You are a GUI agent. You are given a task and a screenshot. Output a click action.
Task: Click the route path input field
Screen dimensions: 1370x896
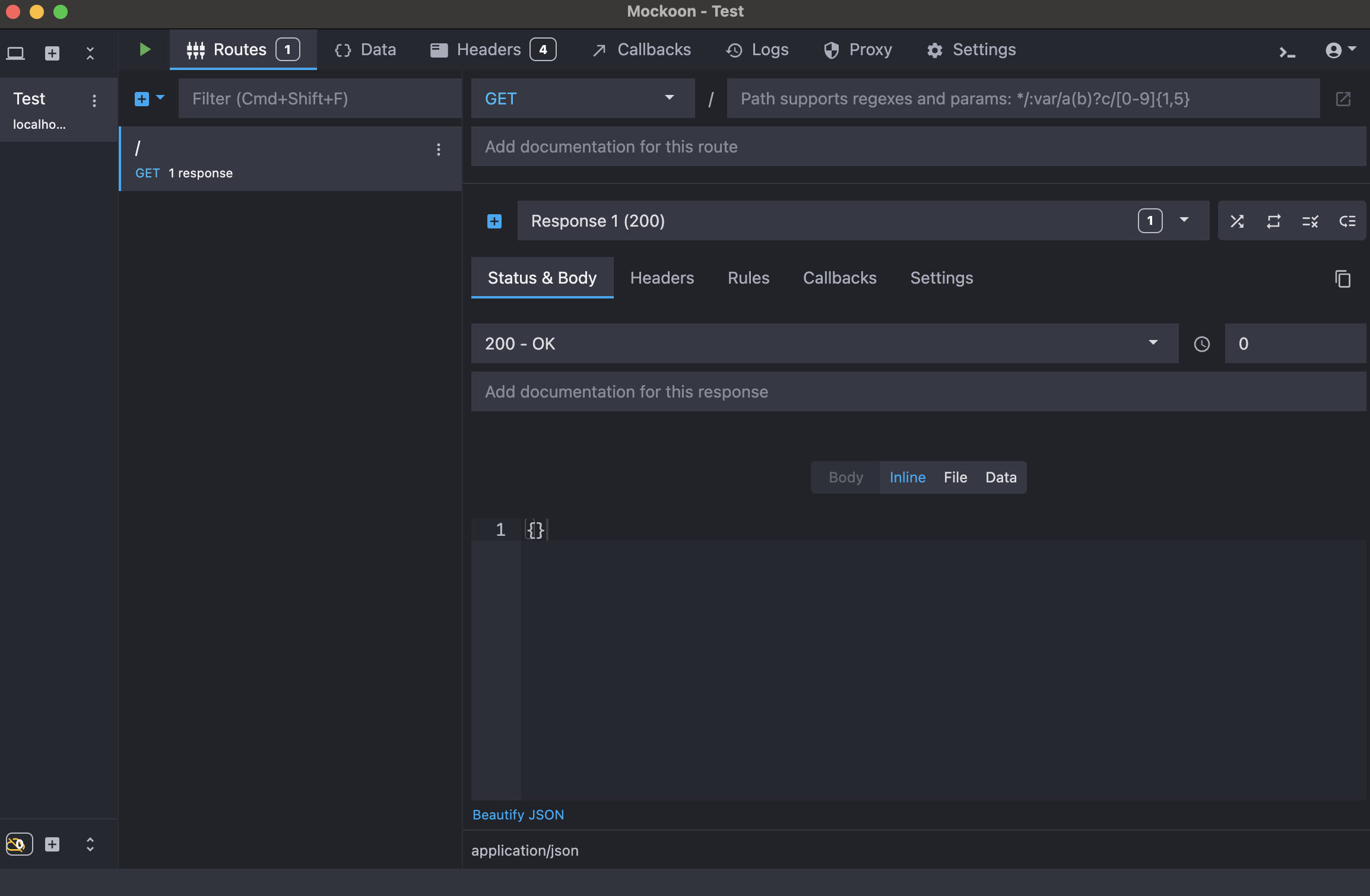point(1023,99)
